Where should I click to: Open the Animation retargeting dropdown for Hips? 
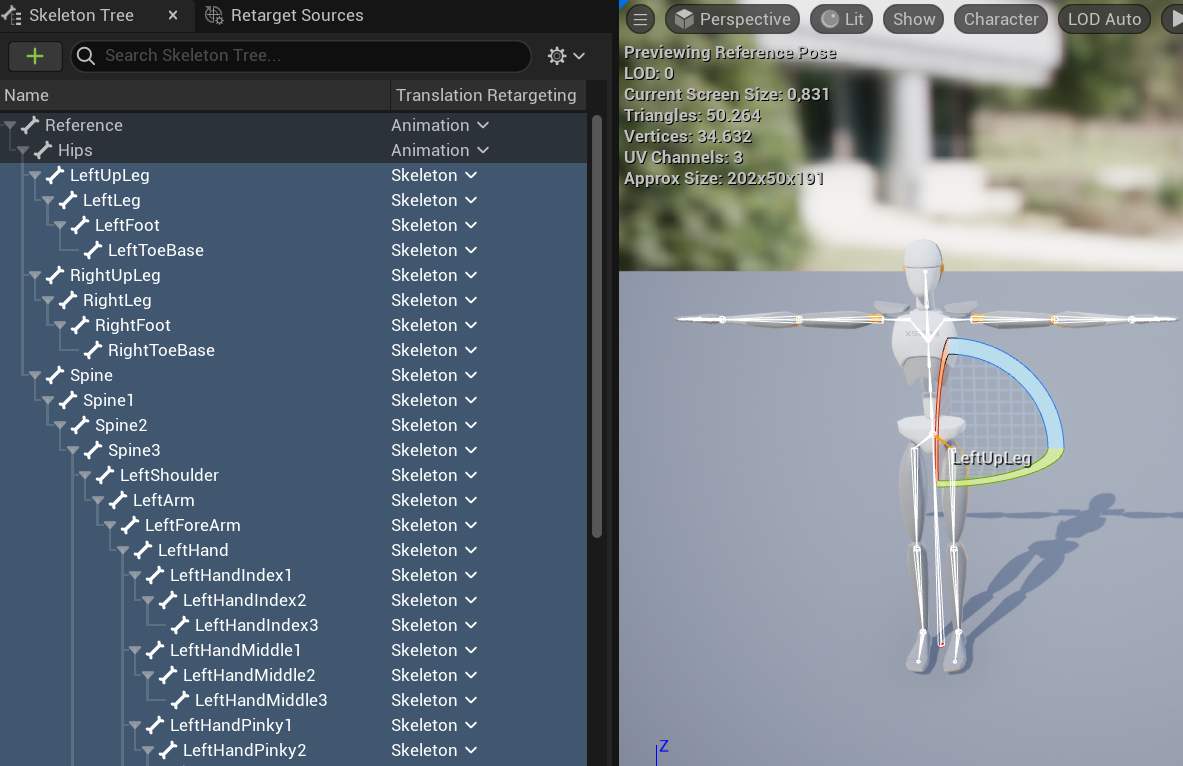484,150
